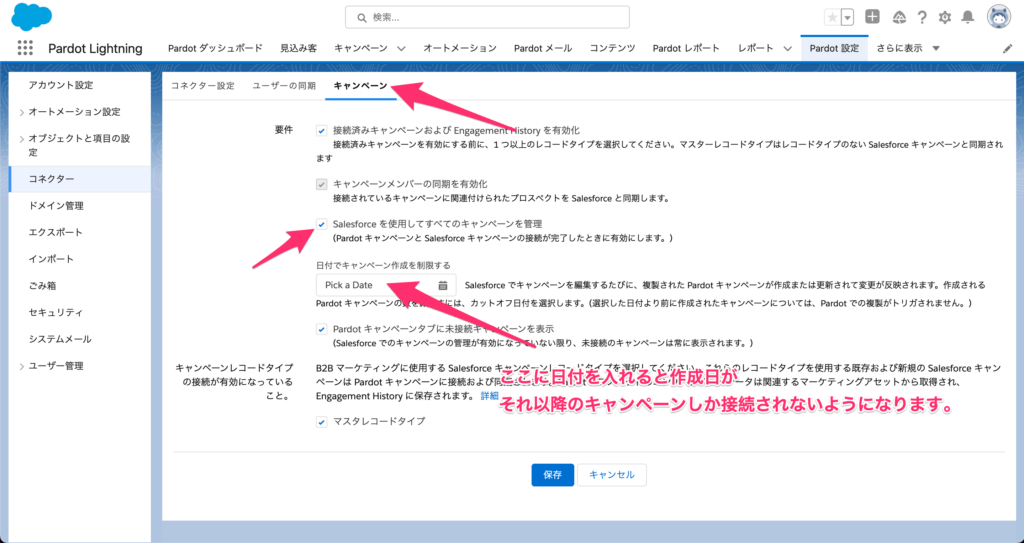The height and width of the screenshot is (543, 1024).
Task: Open the calendar icon in date picker
Action: coord(443,286)
